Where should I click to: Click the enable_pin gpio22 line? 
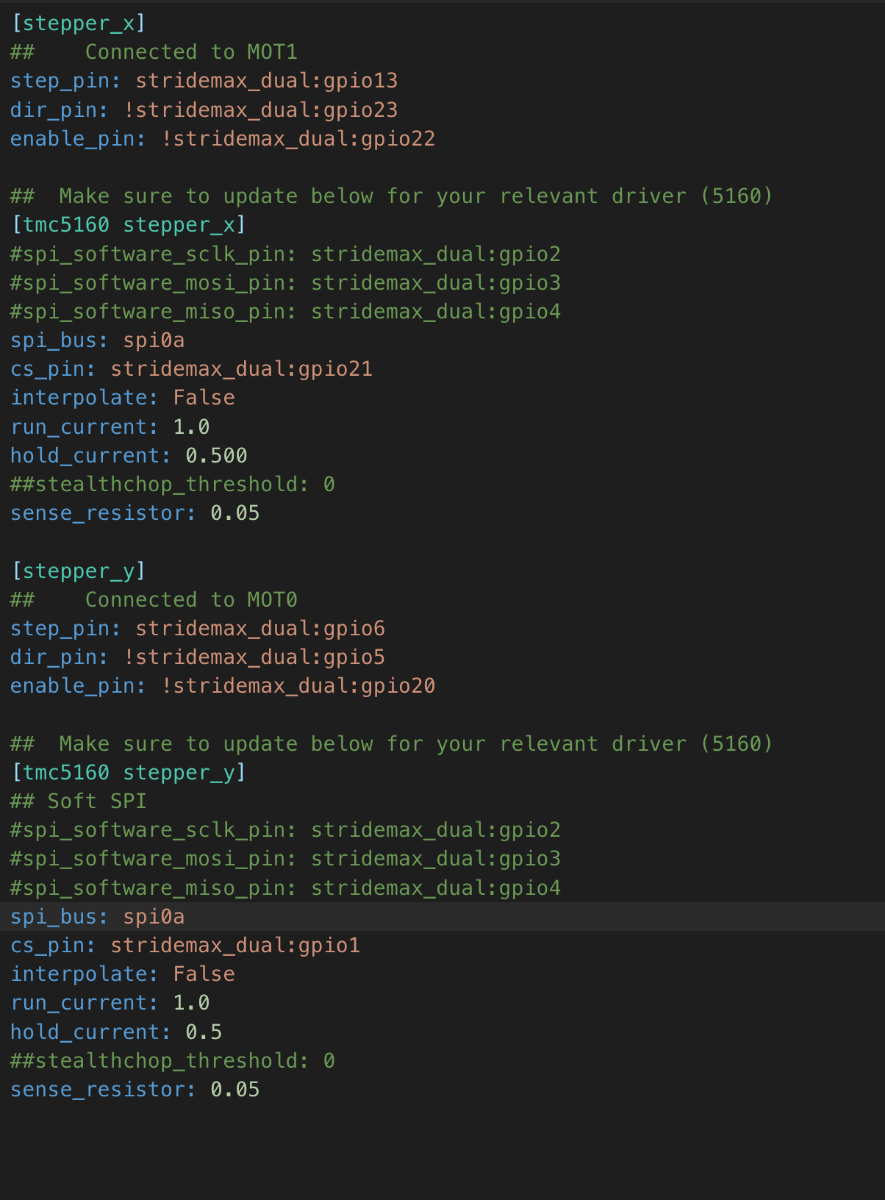point(223,139)
